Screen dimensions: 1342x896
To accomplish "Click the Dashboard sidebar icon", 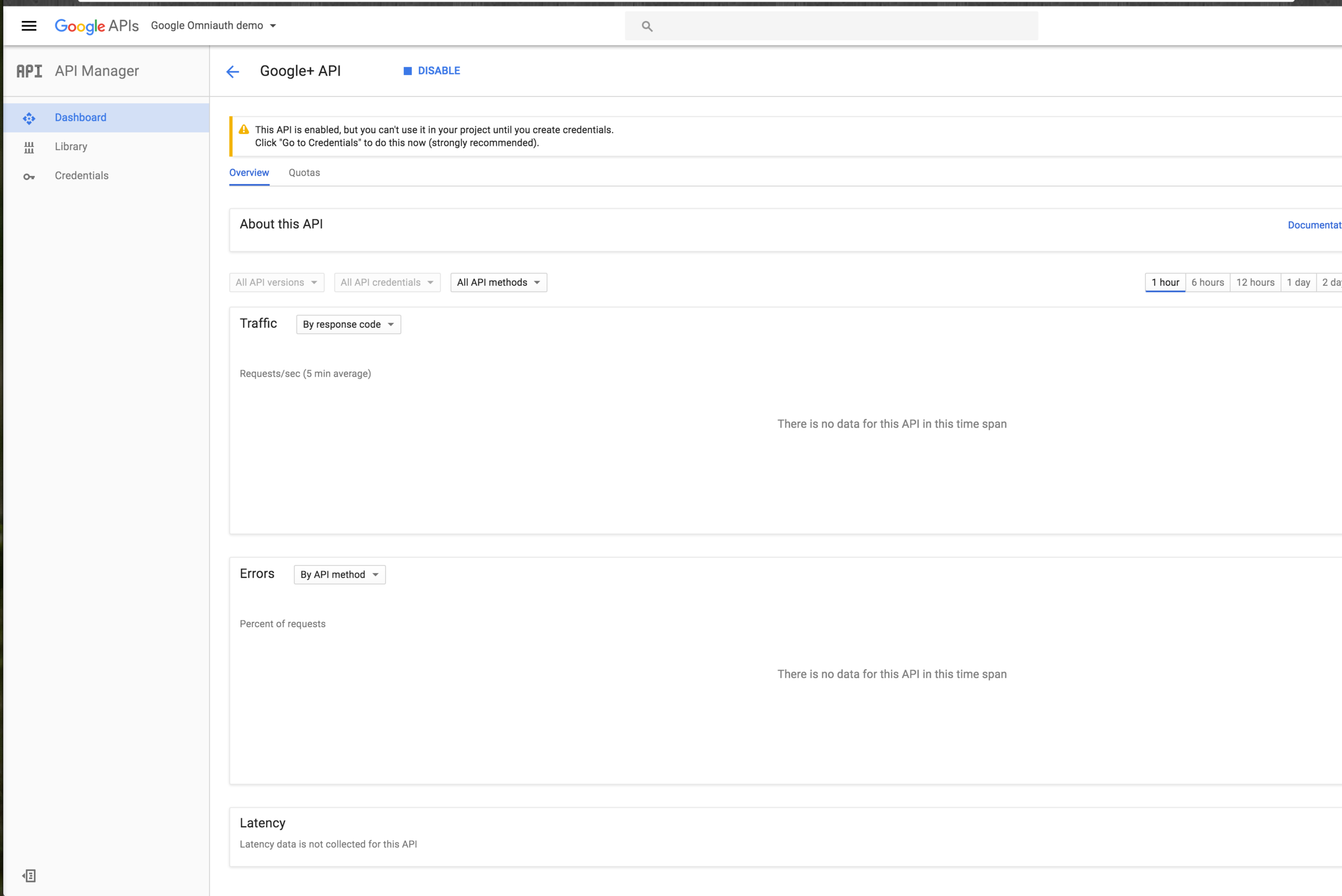I will [29, 118].
